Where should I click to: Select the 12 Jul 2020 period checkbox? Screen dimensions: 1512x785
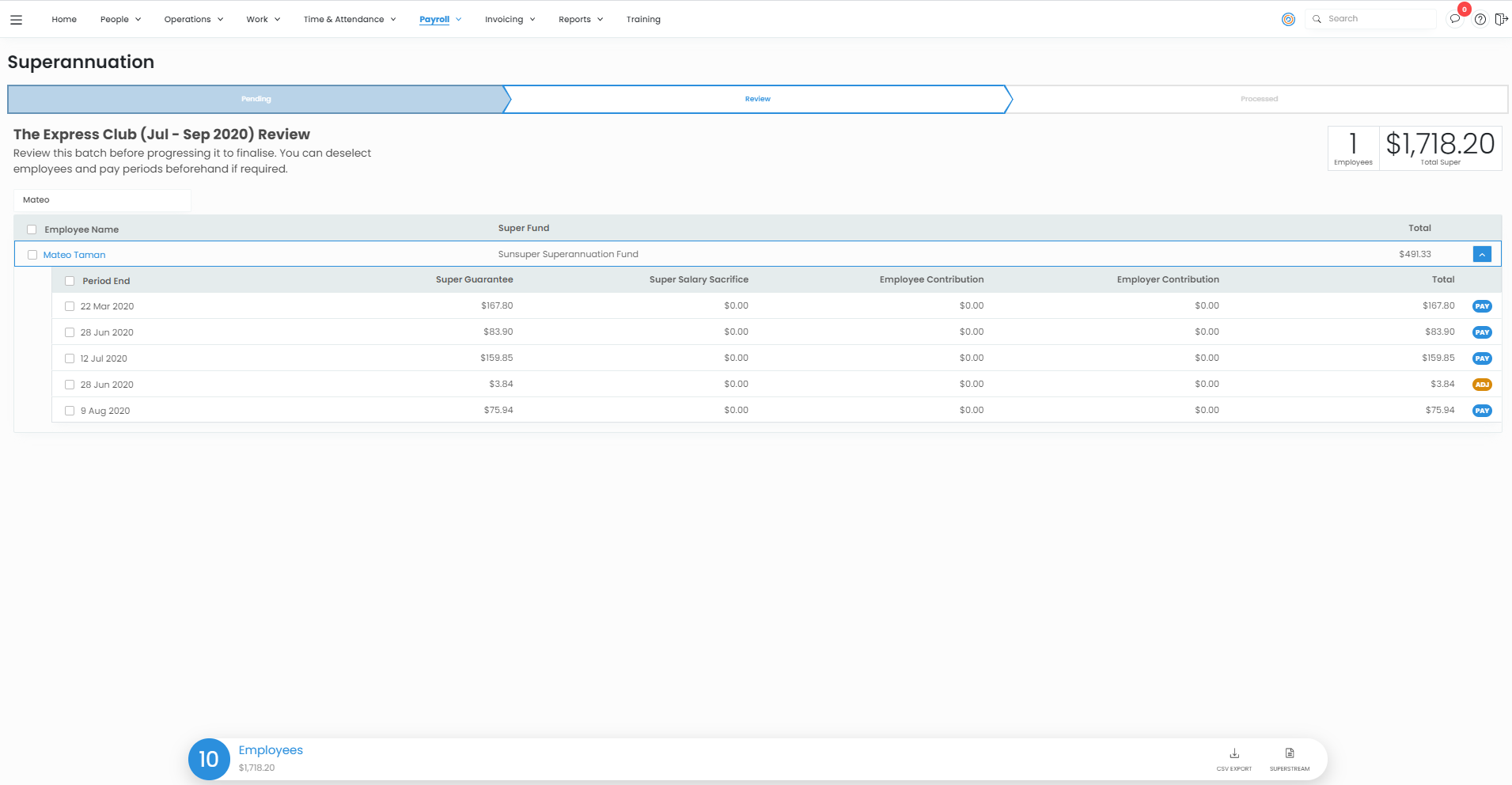70,358
